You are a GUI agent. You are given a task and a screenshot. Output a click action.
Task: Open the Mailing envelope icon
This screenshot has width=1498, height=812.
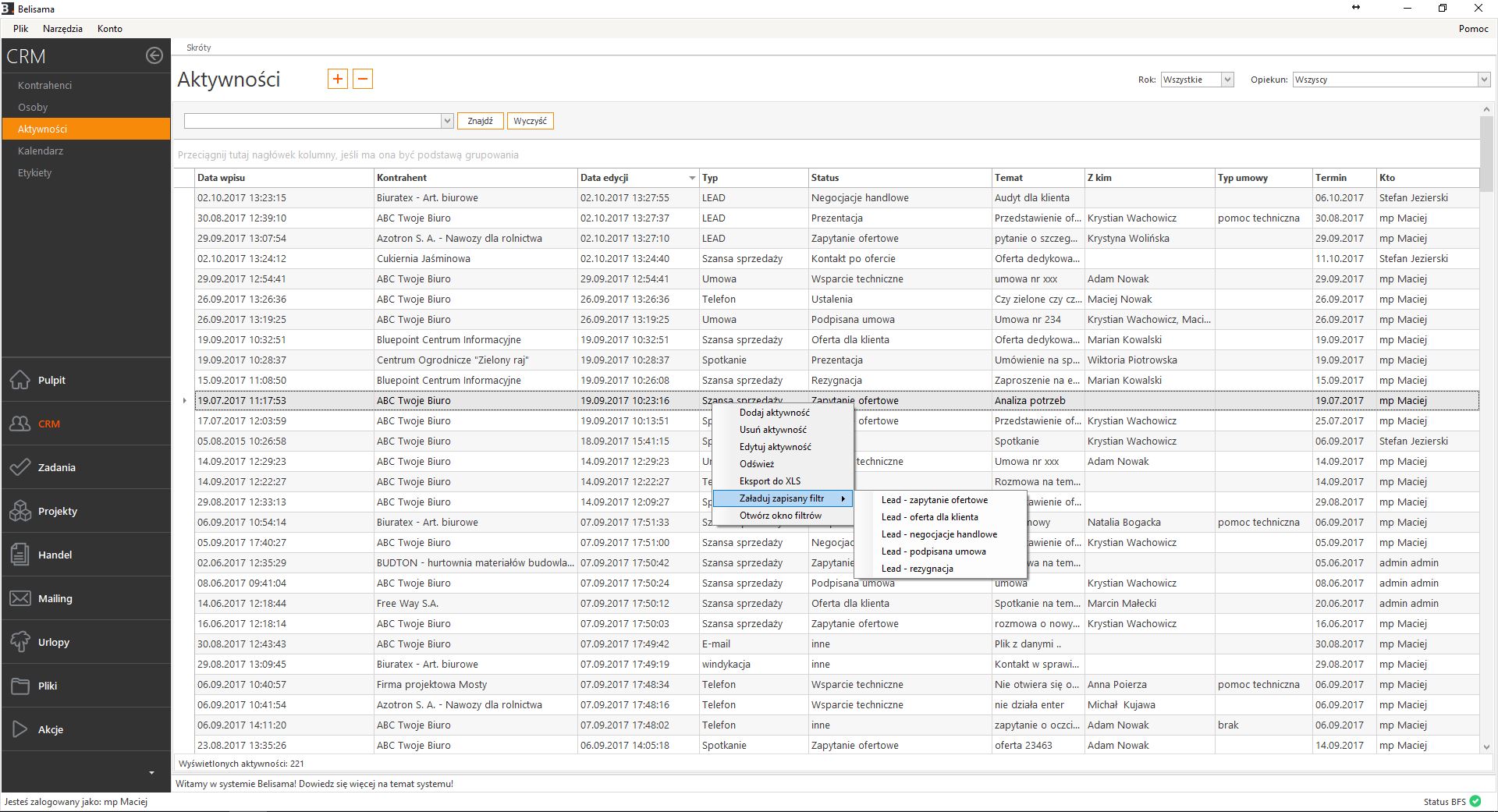coord(20,598)
